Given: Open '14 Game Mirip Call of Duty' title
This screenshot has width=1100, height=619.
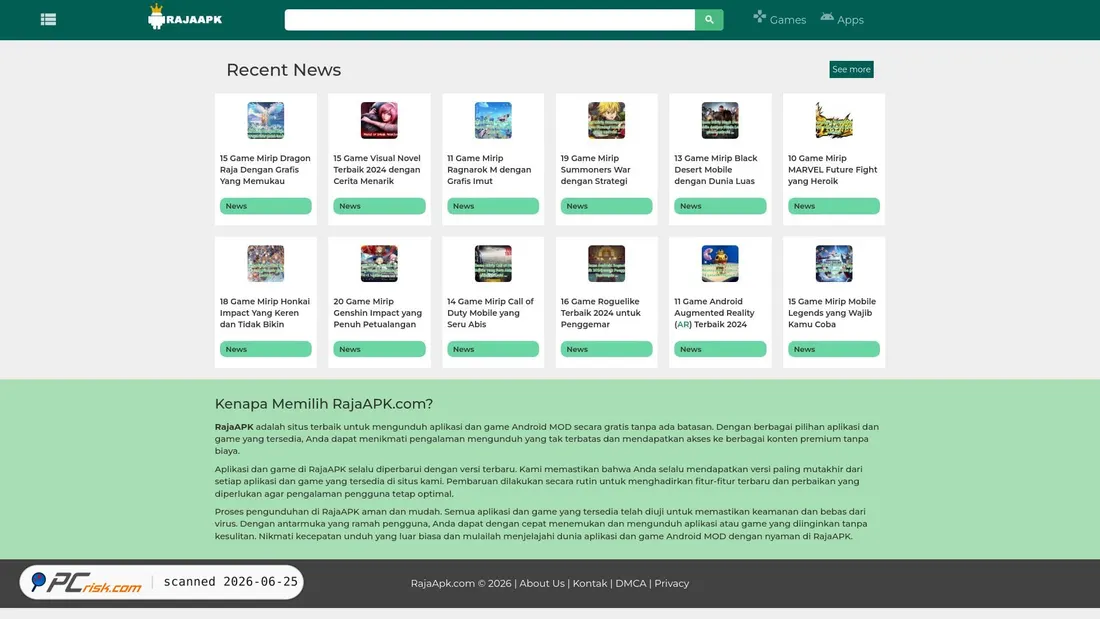Looking at the screenshot, I should pos(491,313).
